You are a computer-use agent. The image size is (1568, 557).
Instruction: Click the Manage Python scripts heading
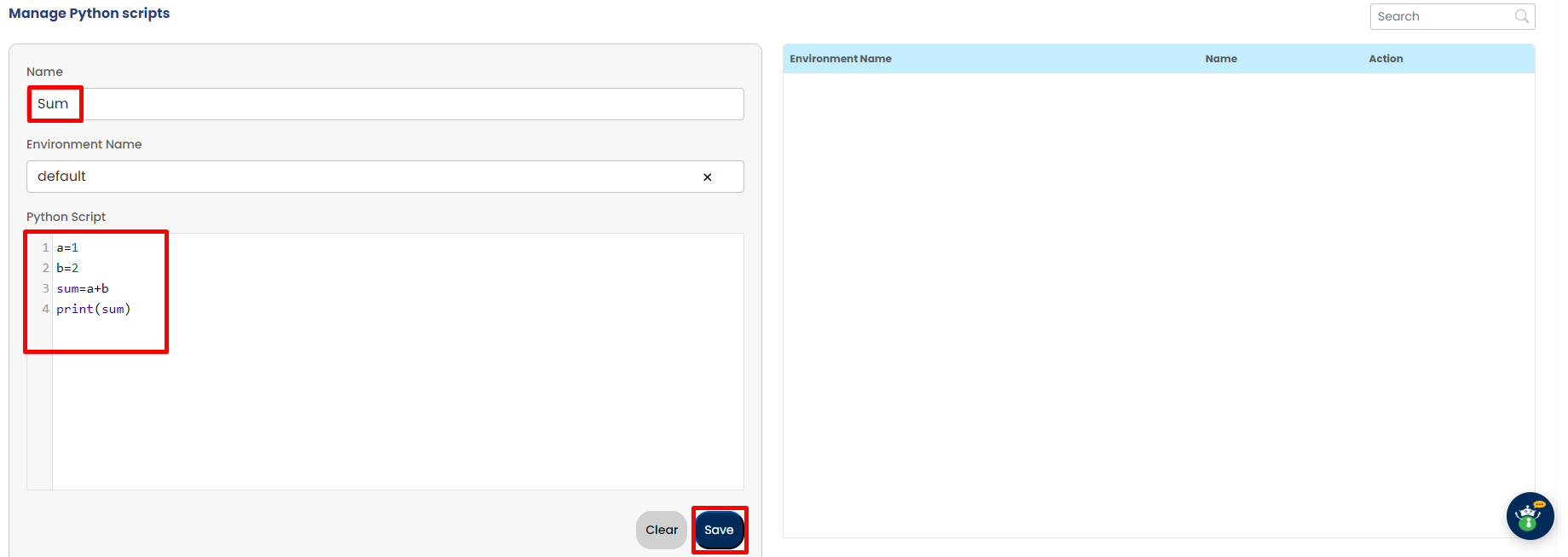point(89,14)
